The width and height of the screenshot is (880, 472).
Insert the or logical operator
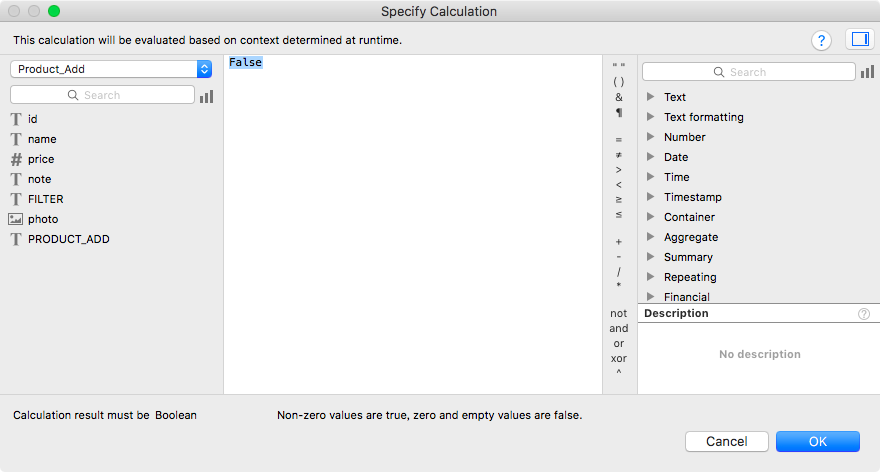pos(618,343)
